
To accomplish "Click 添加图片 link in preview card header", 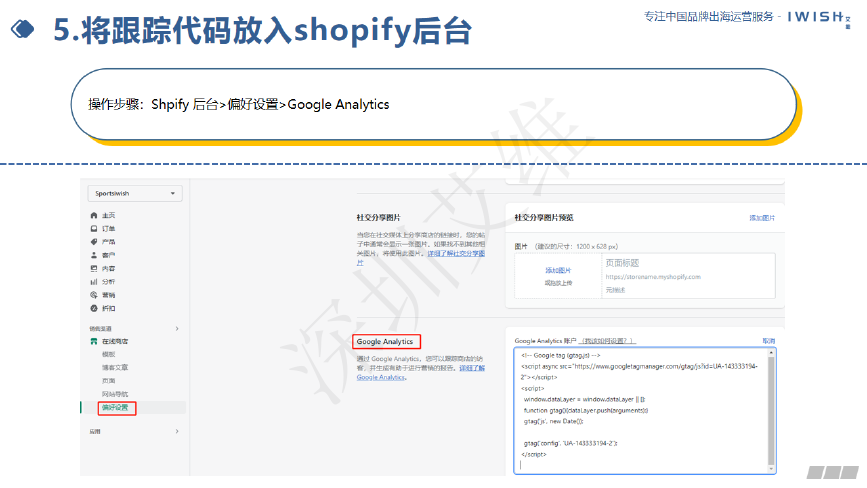I will [762, 218].
